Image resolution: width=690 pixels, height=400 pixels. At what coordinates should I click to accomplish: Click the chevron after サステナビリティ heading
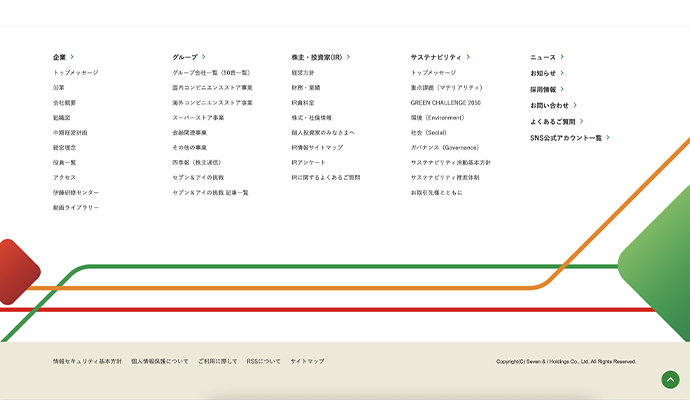tap(468, 57)
